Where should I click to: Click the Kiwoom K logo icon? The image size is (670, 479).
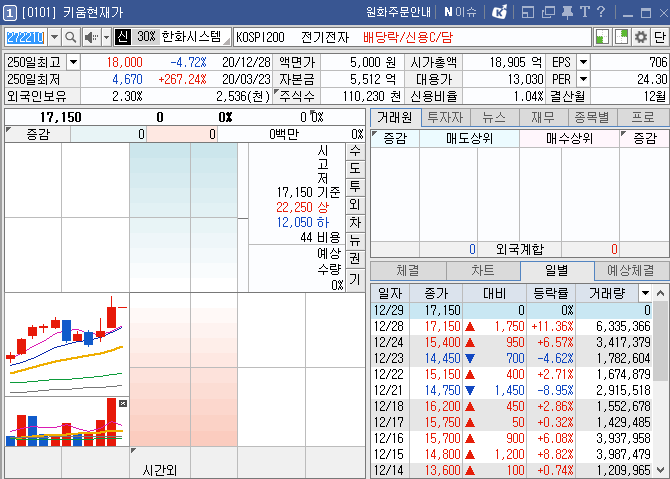[499, 12]
